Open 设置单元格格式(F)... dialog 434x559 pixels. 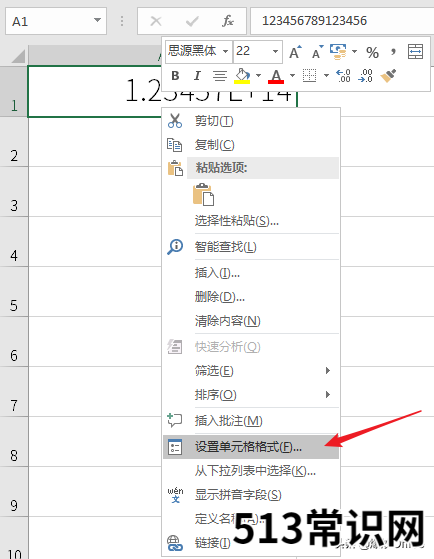[x=251, y=447]
